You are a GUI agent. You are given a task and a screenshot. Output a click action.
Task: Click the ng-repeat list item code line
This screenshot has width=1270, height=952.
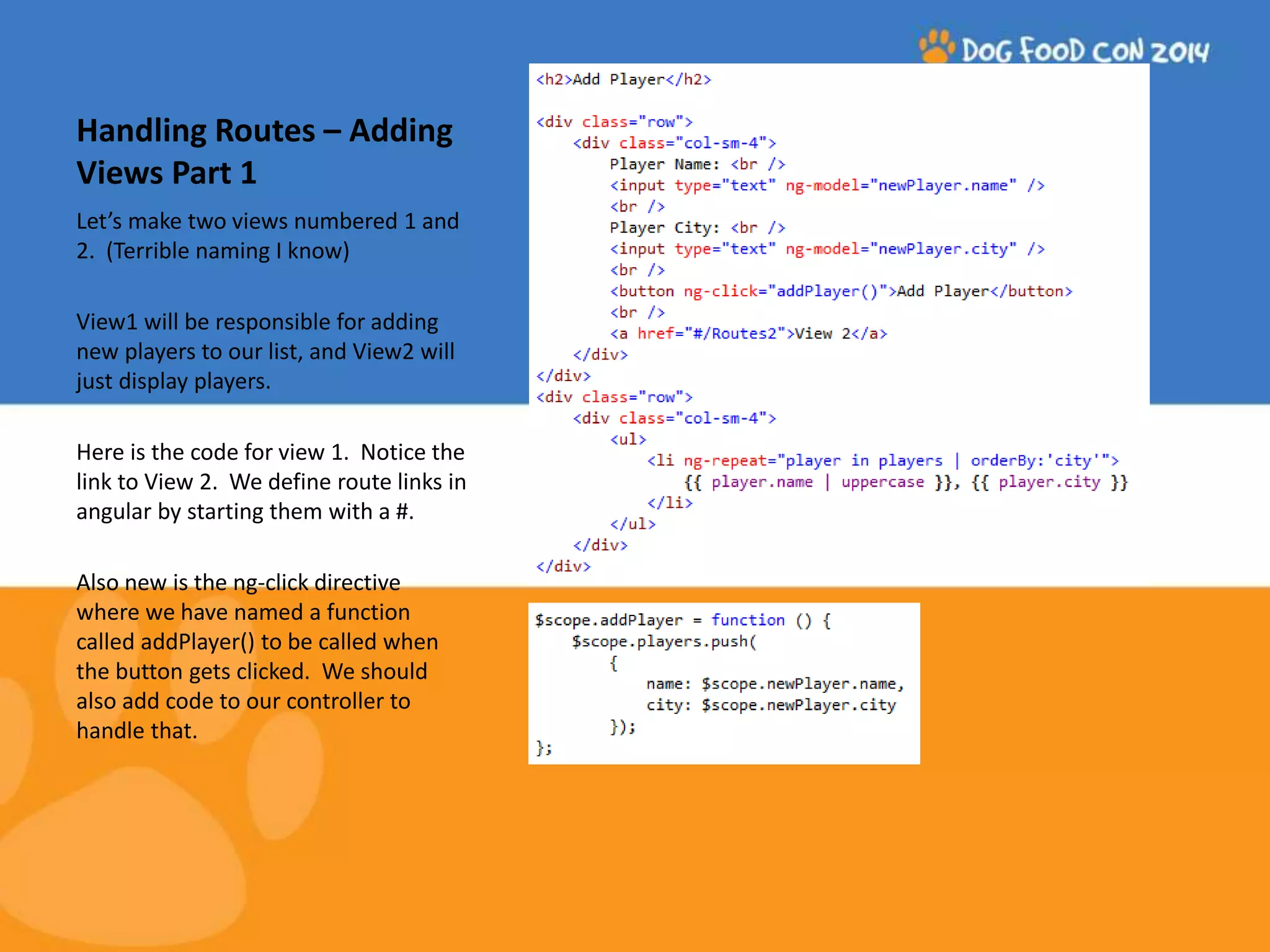coord(882,461)
